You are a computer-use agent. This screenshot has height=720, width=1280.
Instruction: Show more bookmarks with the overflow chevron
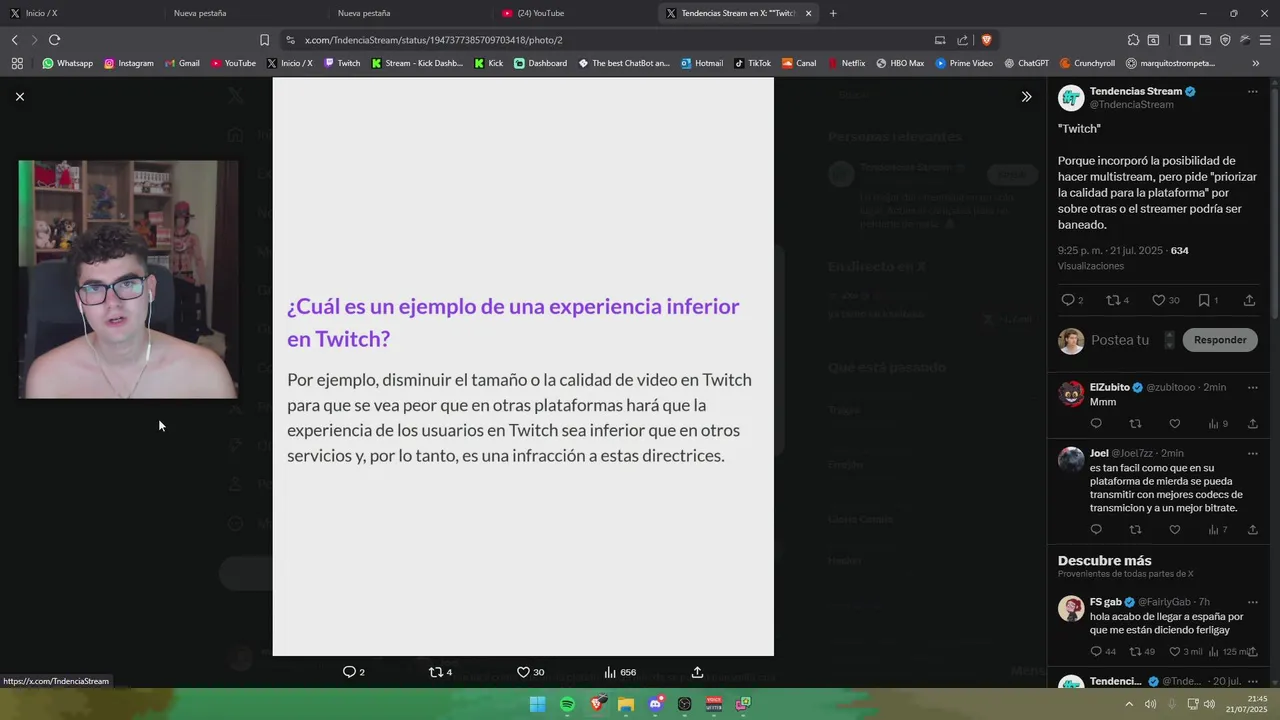tap(1256, 63)
